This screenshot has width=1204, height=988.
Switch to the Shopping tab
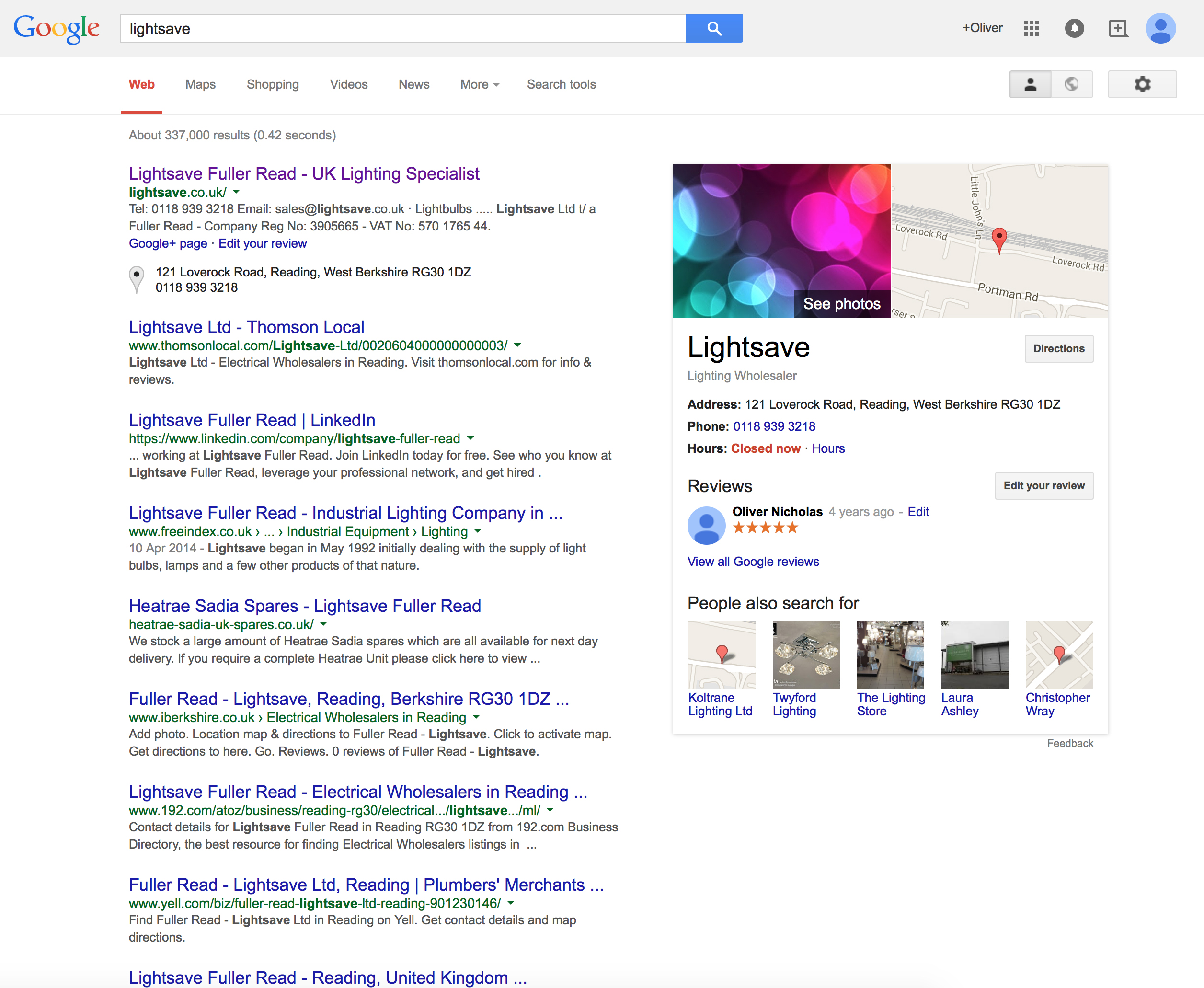point(273,84)
